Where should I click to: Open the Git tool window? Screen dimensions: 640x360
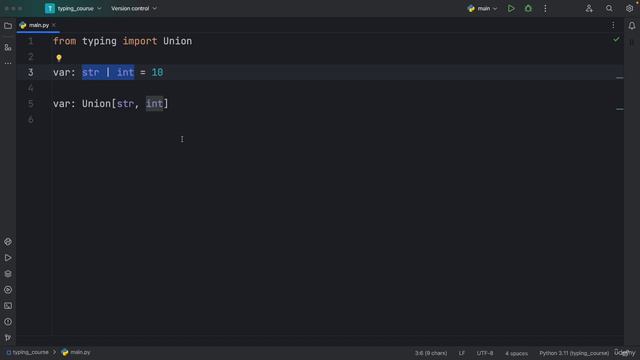point(8,338)
